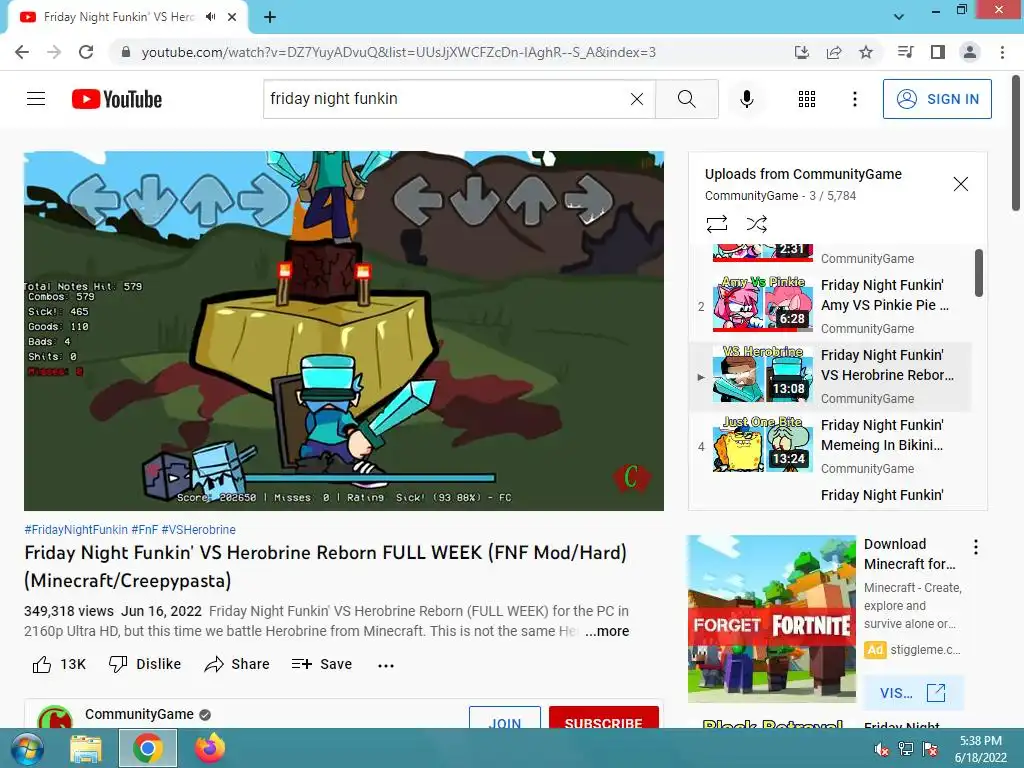Open Just One Bite Memeing In Bikini thumbnail

tap(763, 444)
